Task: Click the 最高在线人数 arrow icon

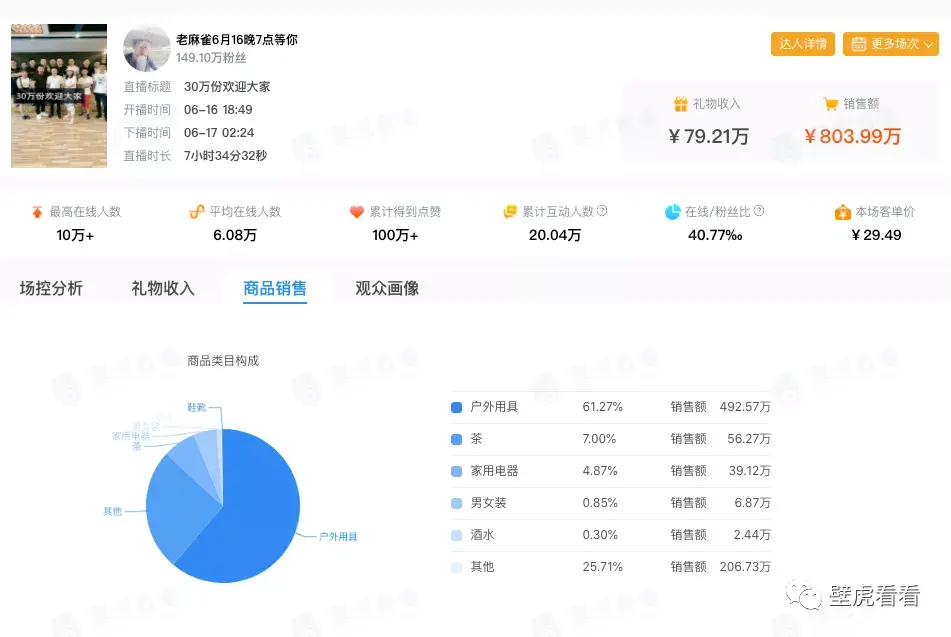Action: click(x=37, y=212)
